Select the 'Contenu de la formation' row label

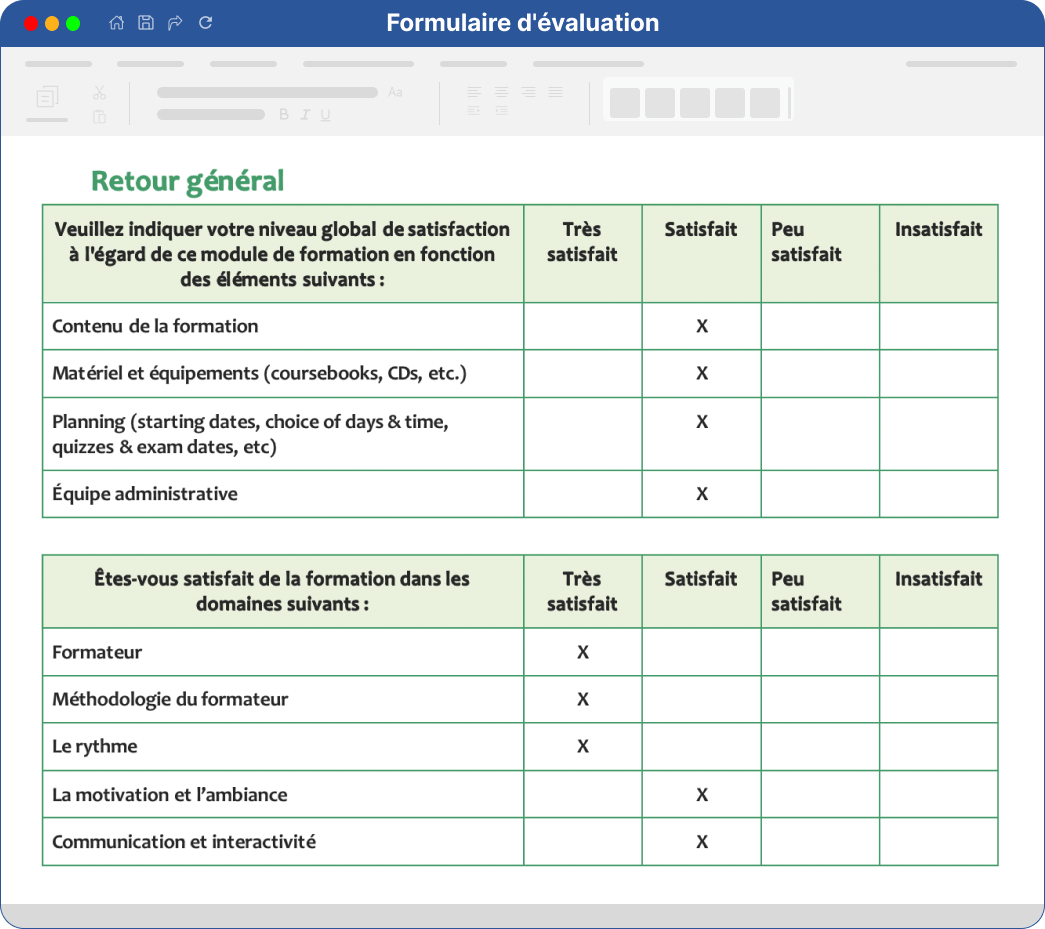(x=155, y=326)
